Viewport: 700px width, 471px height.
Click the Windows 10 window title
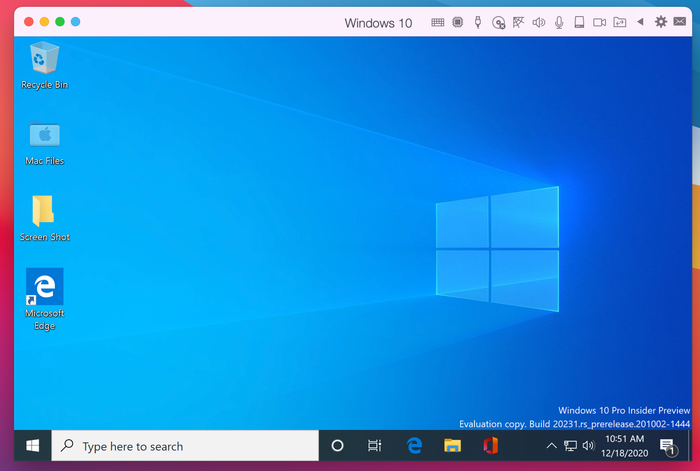[378, 23]
